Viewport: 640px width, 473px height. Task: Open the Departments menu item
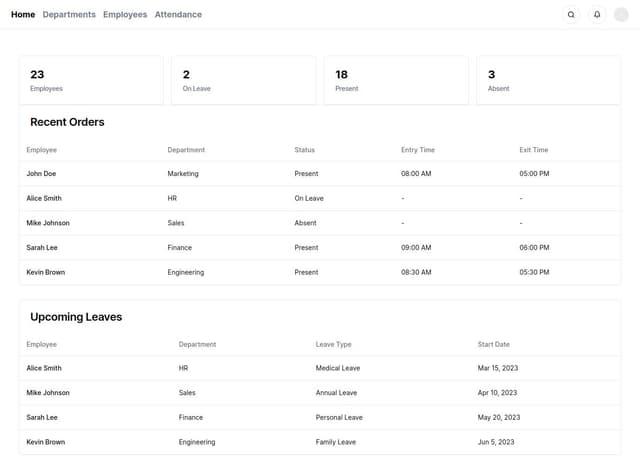pyautogui.click(x=69, y=15)
